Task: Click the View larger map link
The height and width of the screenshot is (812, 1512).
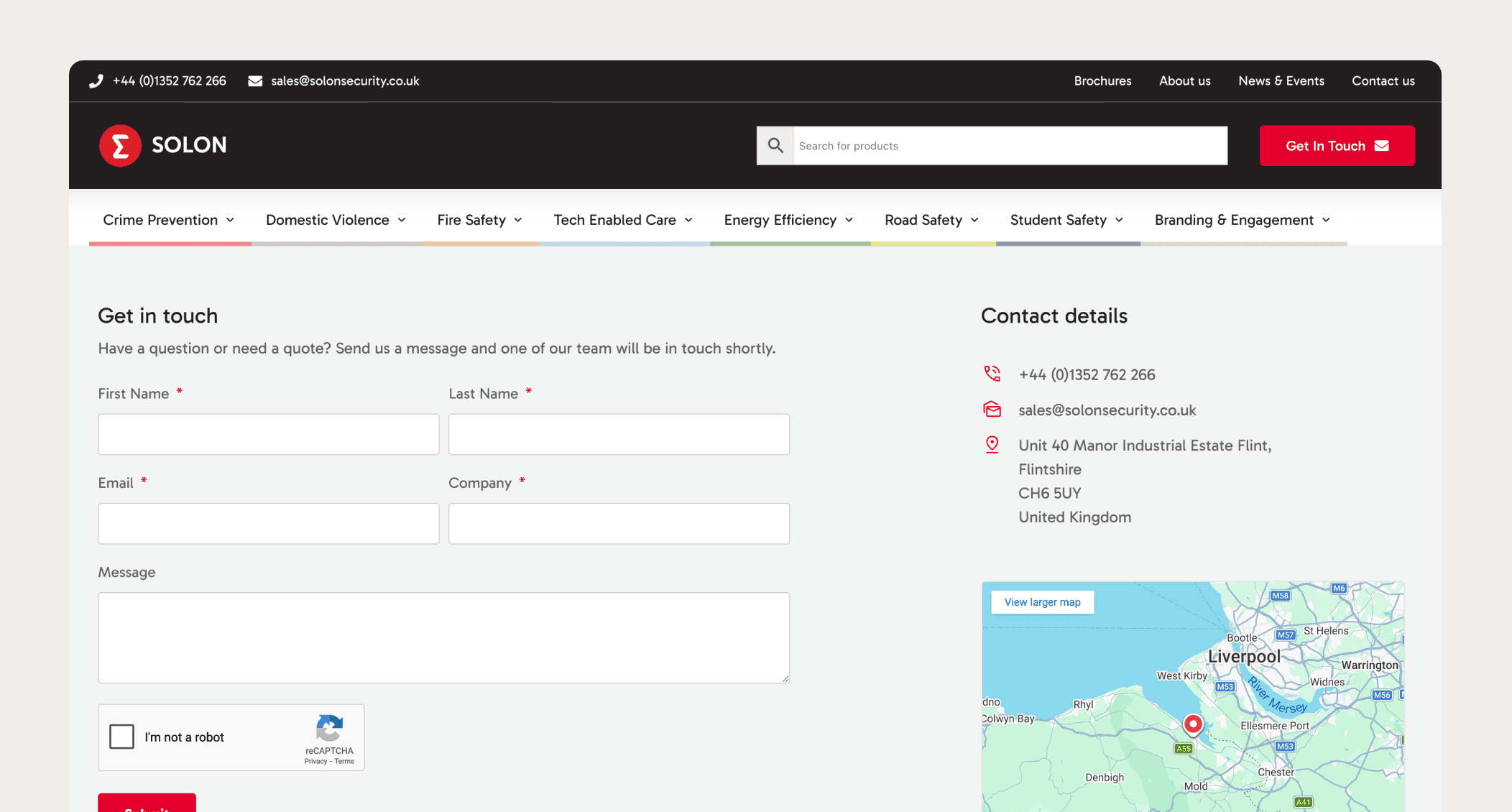Action: [1042, 602]
